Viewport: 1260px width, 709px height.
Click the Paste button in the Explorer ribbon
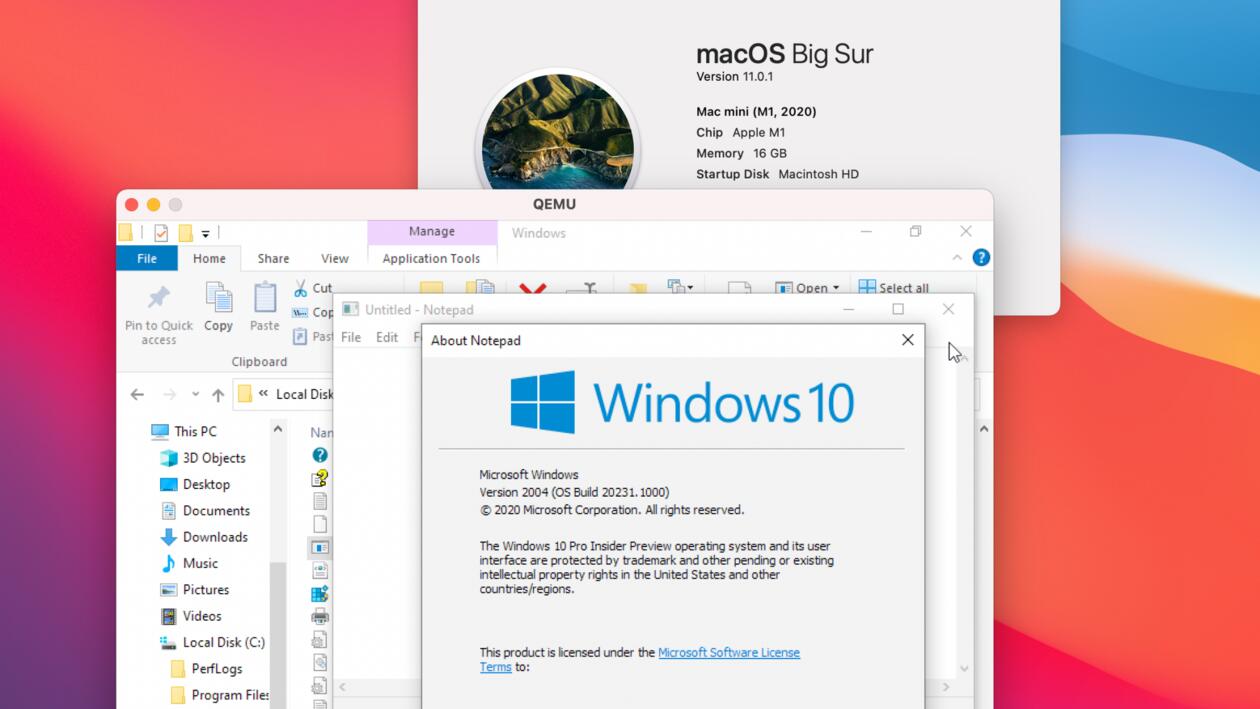click(x=265, y=307)
